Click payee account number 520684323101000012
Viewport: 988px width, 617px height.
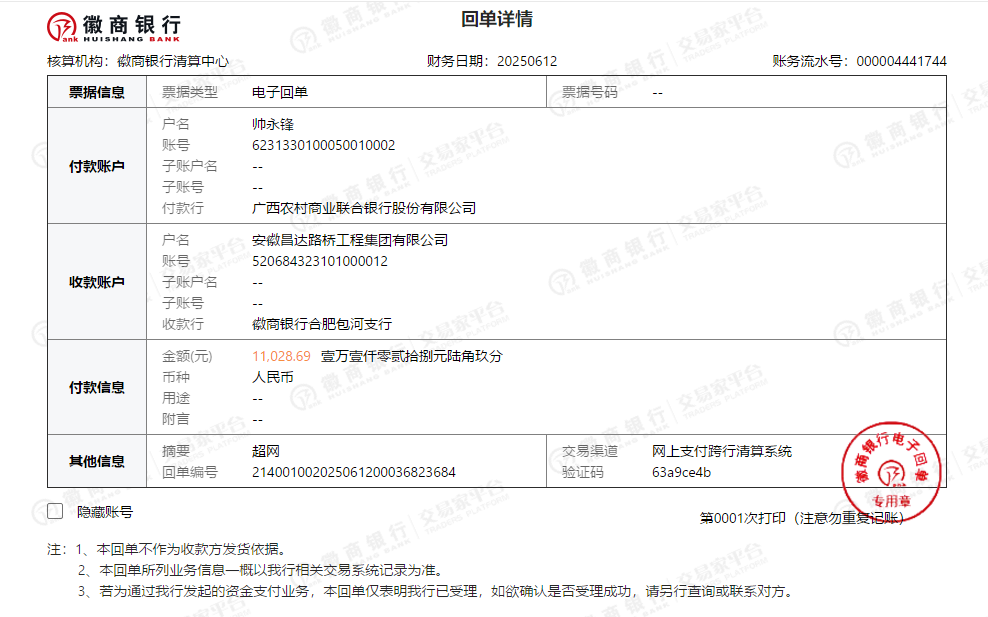tap(319, 262)
